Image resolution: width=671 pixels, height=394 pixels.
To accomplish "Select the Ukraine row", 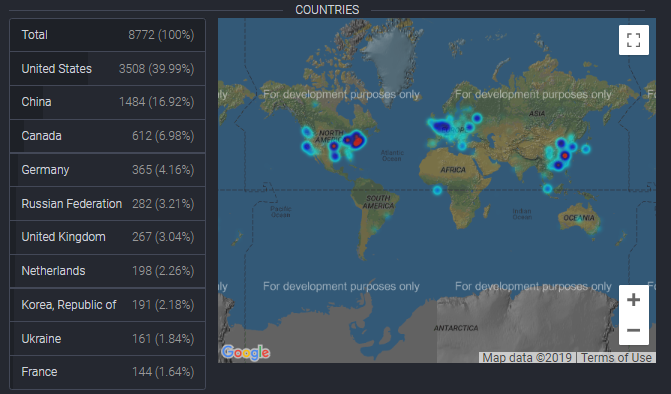I will coord(107,338).
